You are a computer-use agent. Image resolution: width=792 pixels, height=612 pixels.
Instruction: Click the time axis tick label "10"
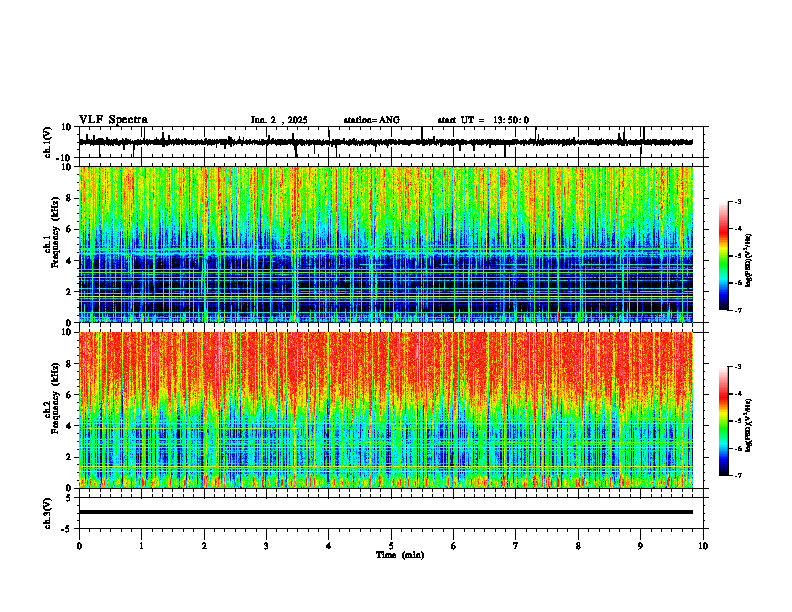(703, 546)
